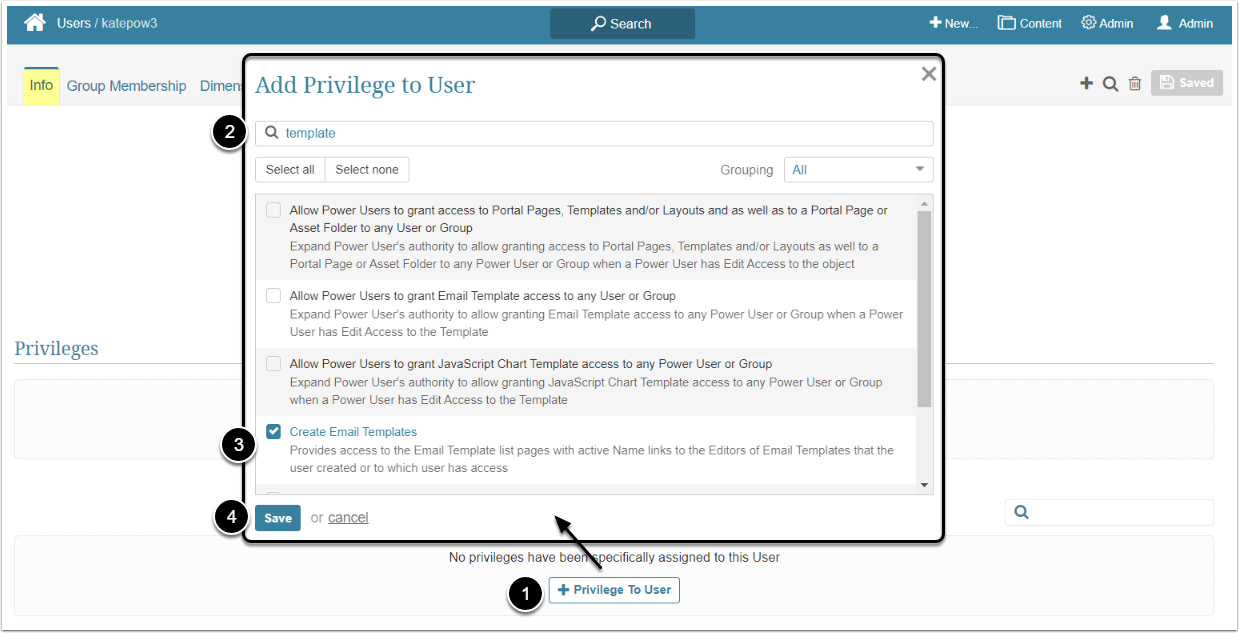The image size is (1239, 633).
Task: Uncheck the Create Email Templates checkbox
Action: (x=273, y=432)
